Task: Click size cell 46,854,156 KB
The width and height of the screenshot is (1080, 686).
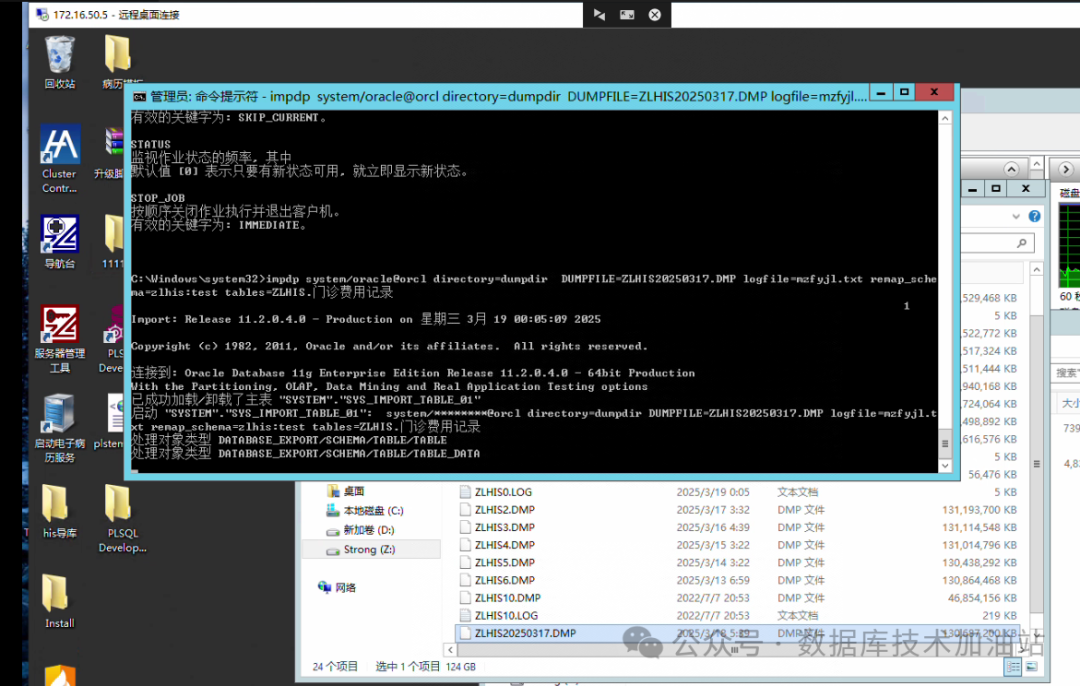Action: click(x=983, y=598)
